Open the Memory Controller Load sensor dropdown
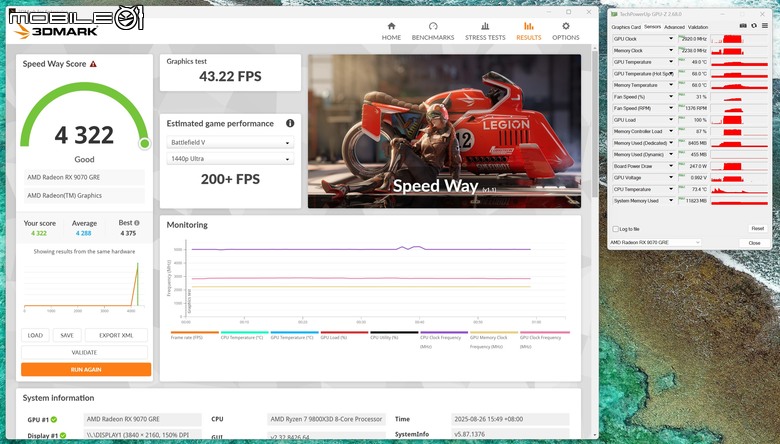This screenshot has height=444, width=780. click(671, 132)
